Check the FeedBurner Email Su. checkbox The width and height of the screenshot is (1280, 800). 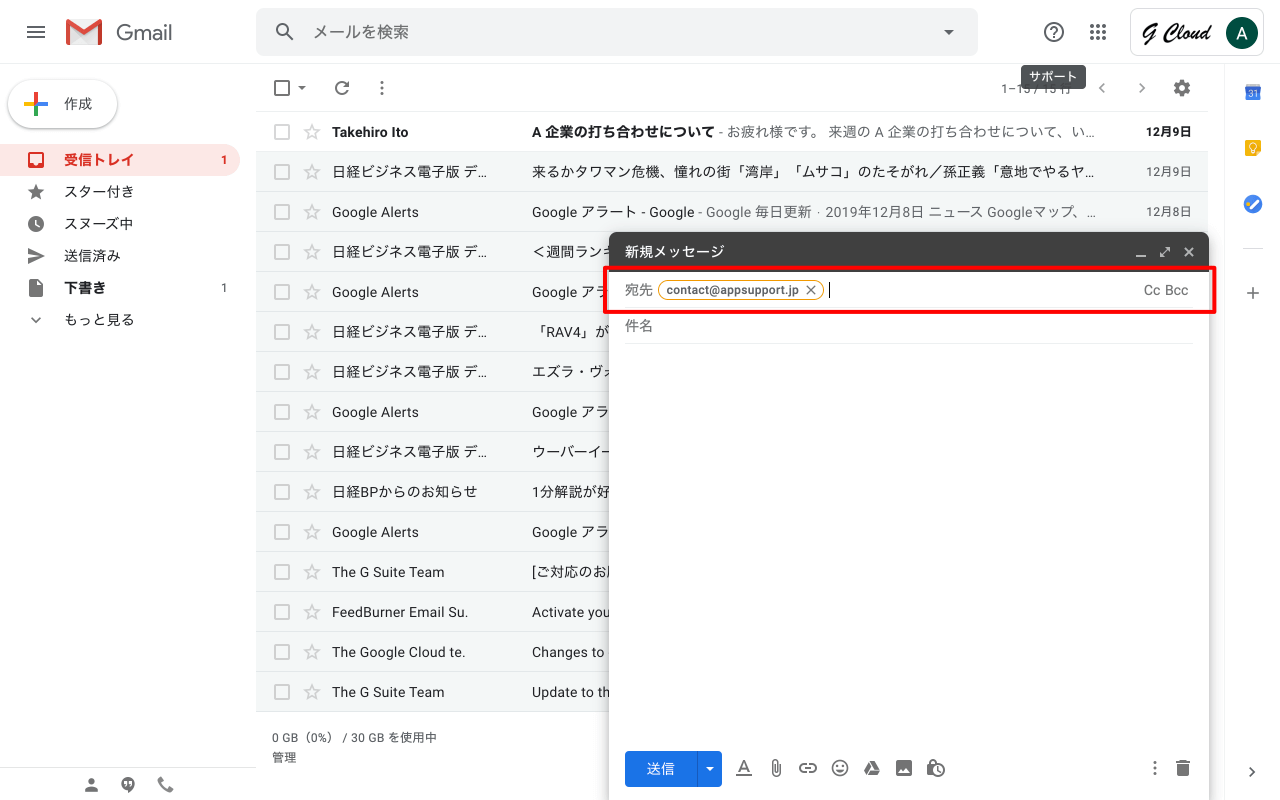click(282, 612)
